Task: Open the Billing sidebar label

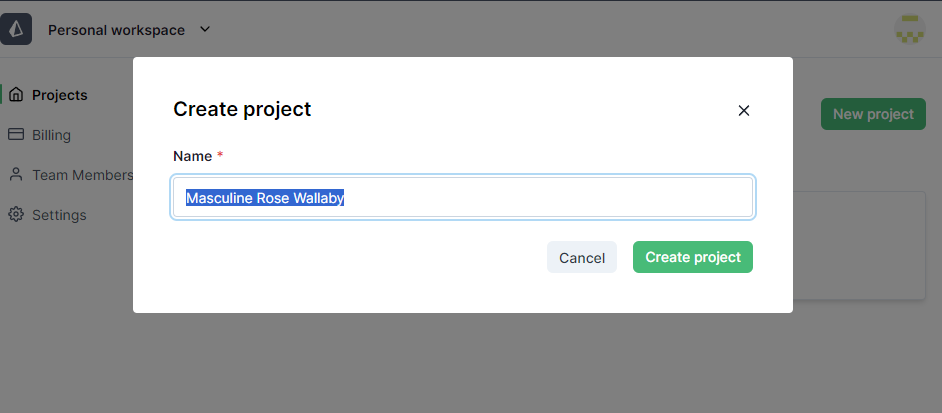Action: (51, 135)
